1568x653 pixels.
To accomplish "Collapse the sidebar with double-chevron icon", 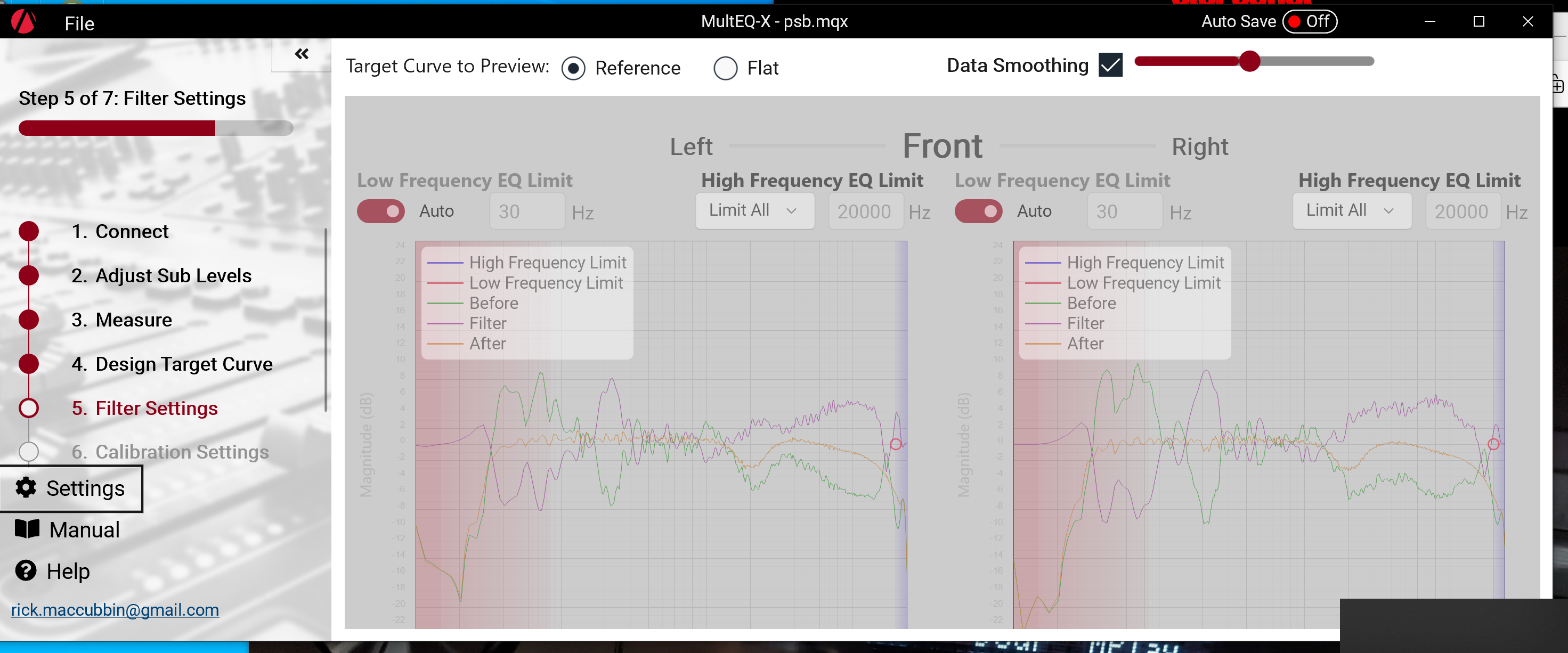I will (x=302, y=54).
